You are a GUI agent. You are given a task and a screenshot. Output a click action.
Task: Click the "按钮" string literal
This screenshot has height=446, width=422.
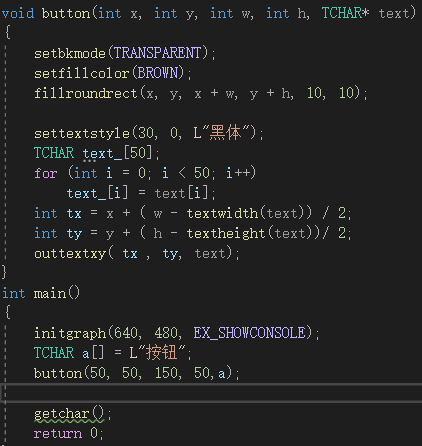pyautogui.click(x=158, y=352)
